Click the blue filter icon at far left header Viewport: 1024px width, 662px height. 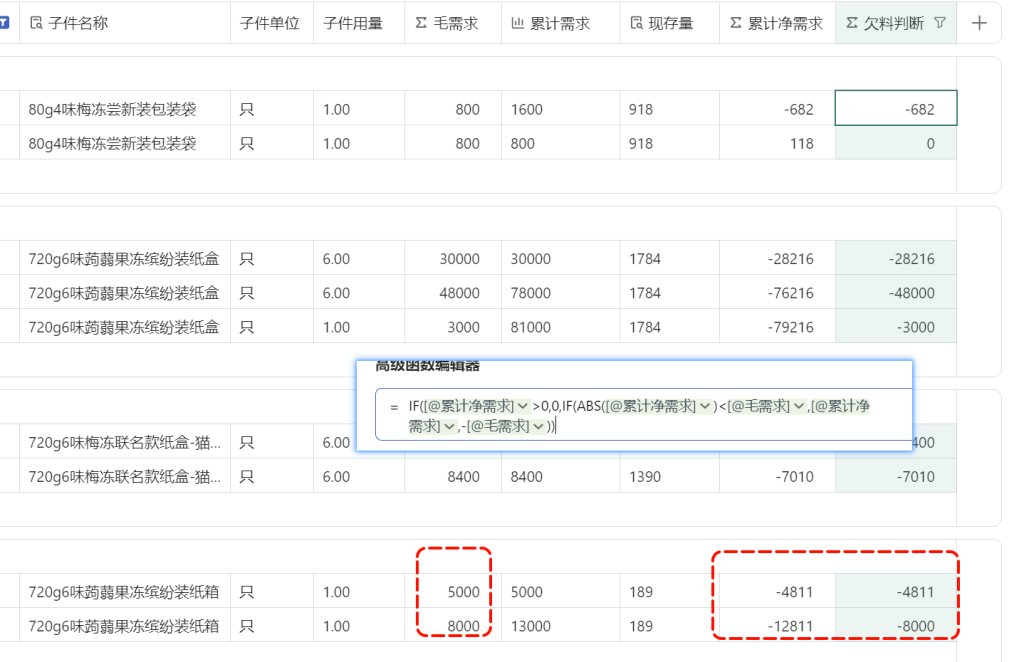(4, 23)
